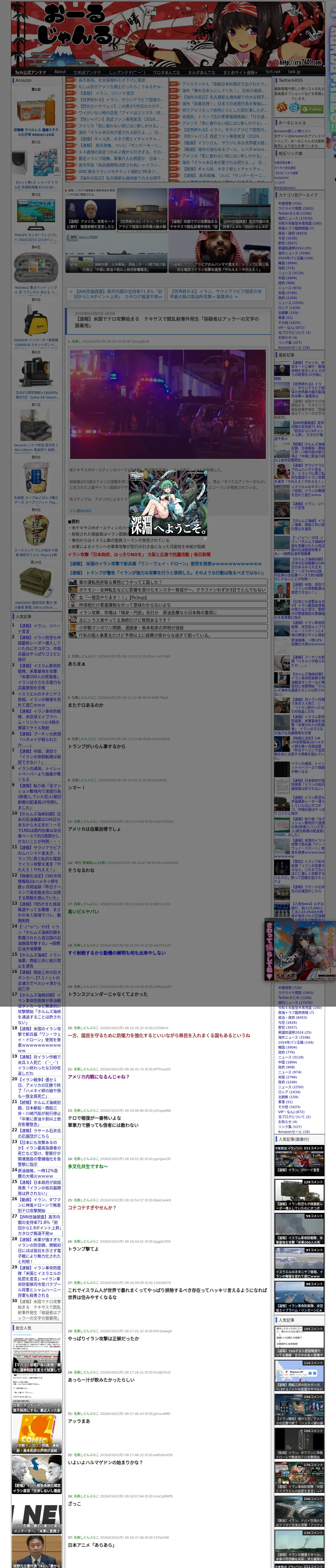Open Amazon rank 1 伊藤園 むぎ茶 product
This screenshot has width=336, height=1568.
[x=36, y=114]
